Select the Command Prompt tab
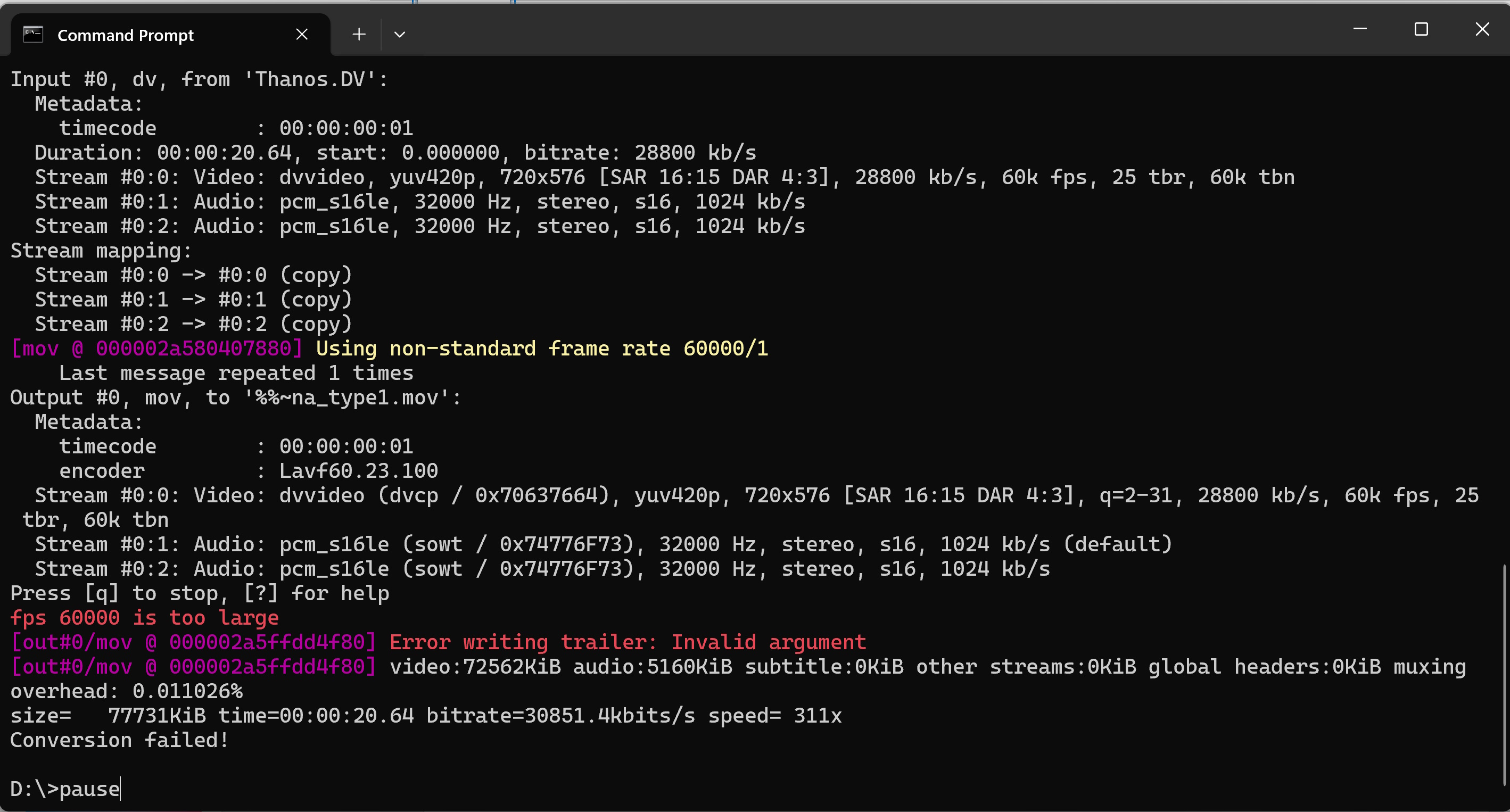Screen dimensions: 1510x812 pos(170,35)
